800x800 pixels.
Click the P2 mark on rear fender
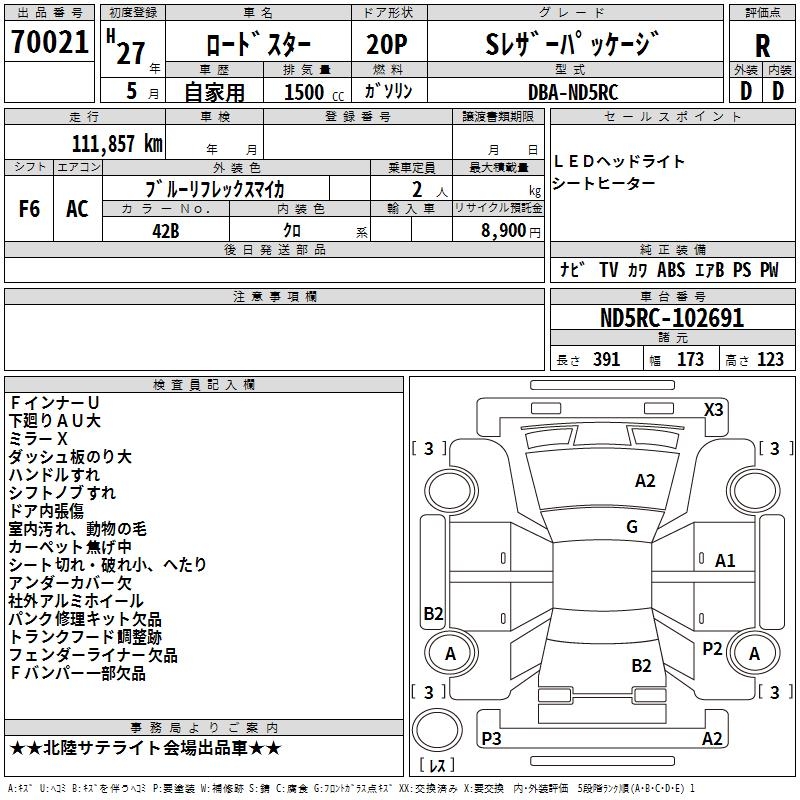tap(712, 649)
